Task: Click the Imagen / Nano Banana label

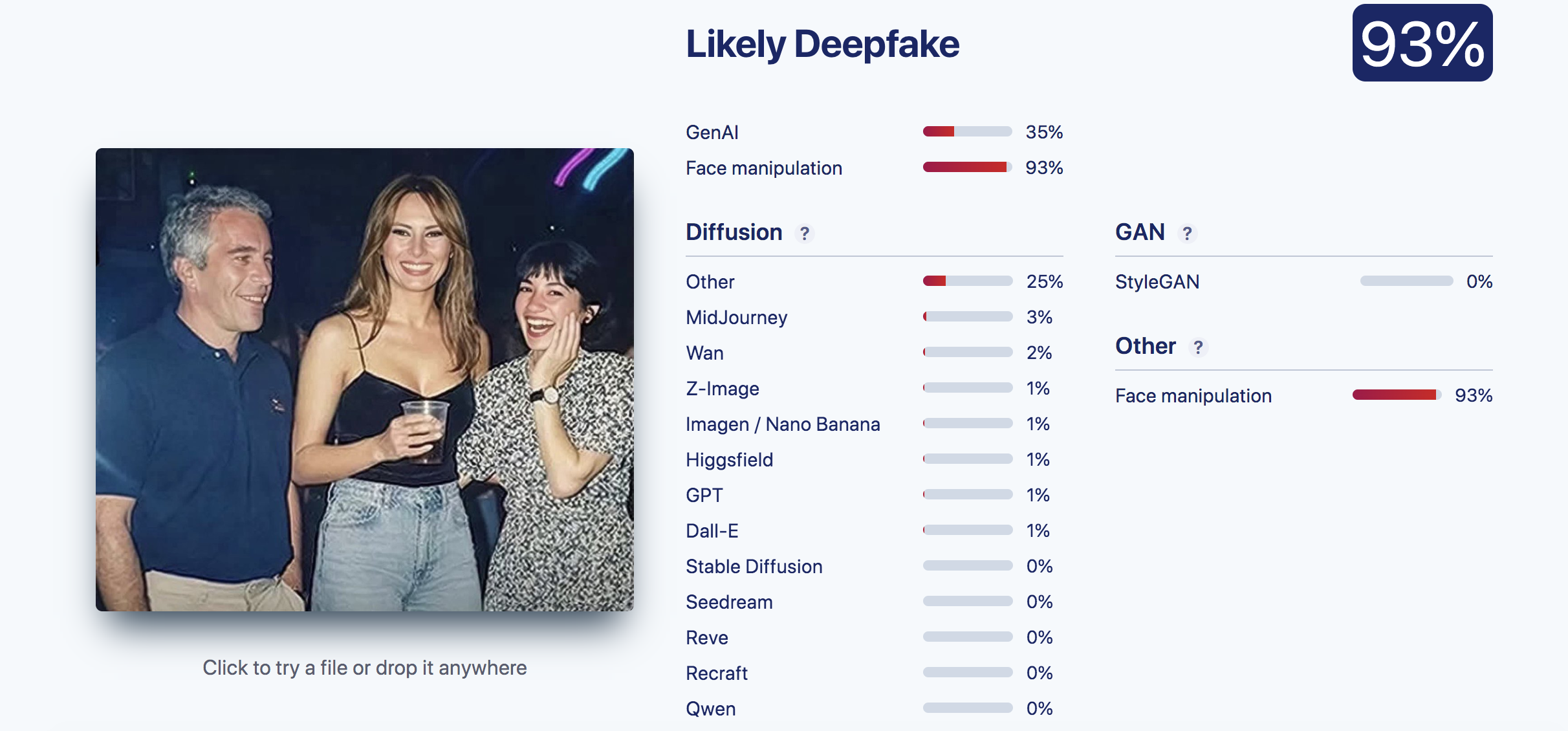Action: coord(783,424)
